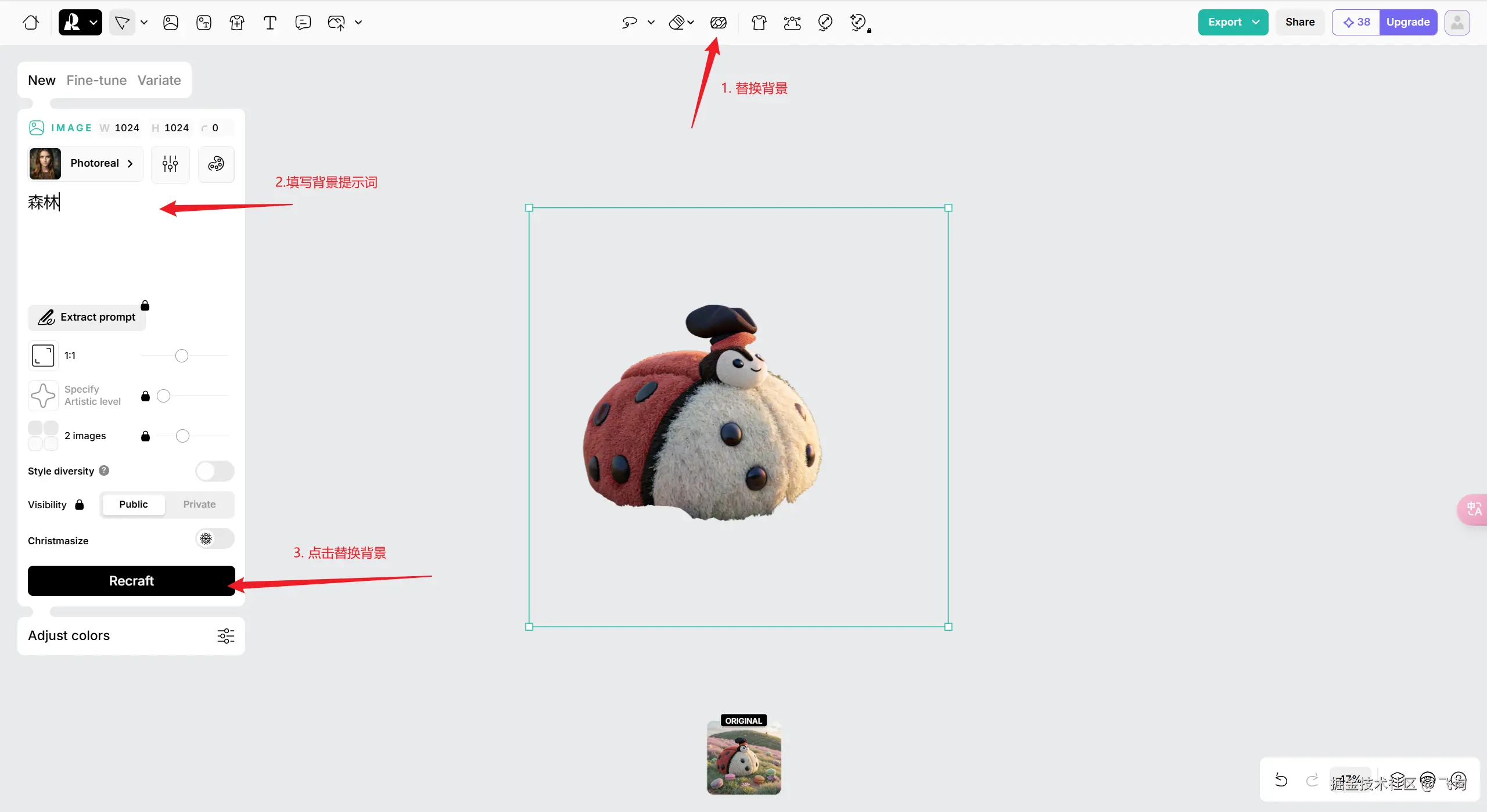This screenshot has height=812, width=1487.
Task: Switch to the Variate tab
Action: click(x=159, y=80)
